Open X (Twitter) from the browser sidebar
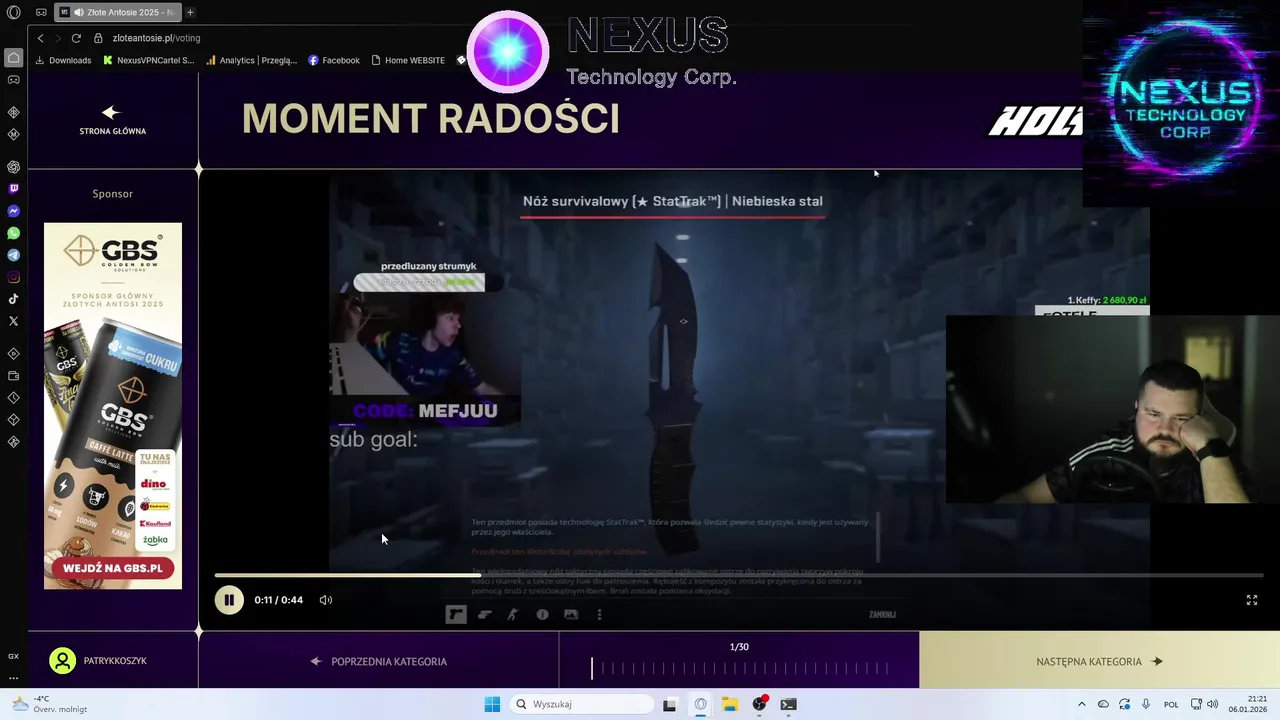Image resolution: width=1280 pixels, height=720 pixels. [13, 321]
